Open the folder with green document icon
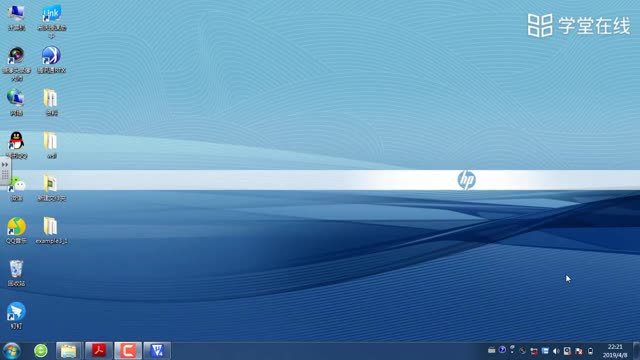The width and height of the screenshot is (640, 360). point(51,188)
